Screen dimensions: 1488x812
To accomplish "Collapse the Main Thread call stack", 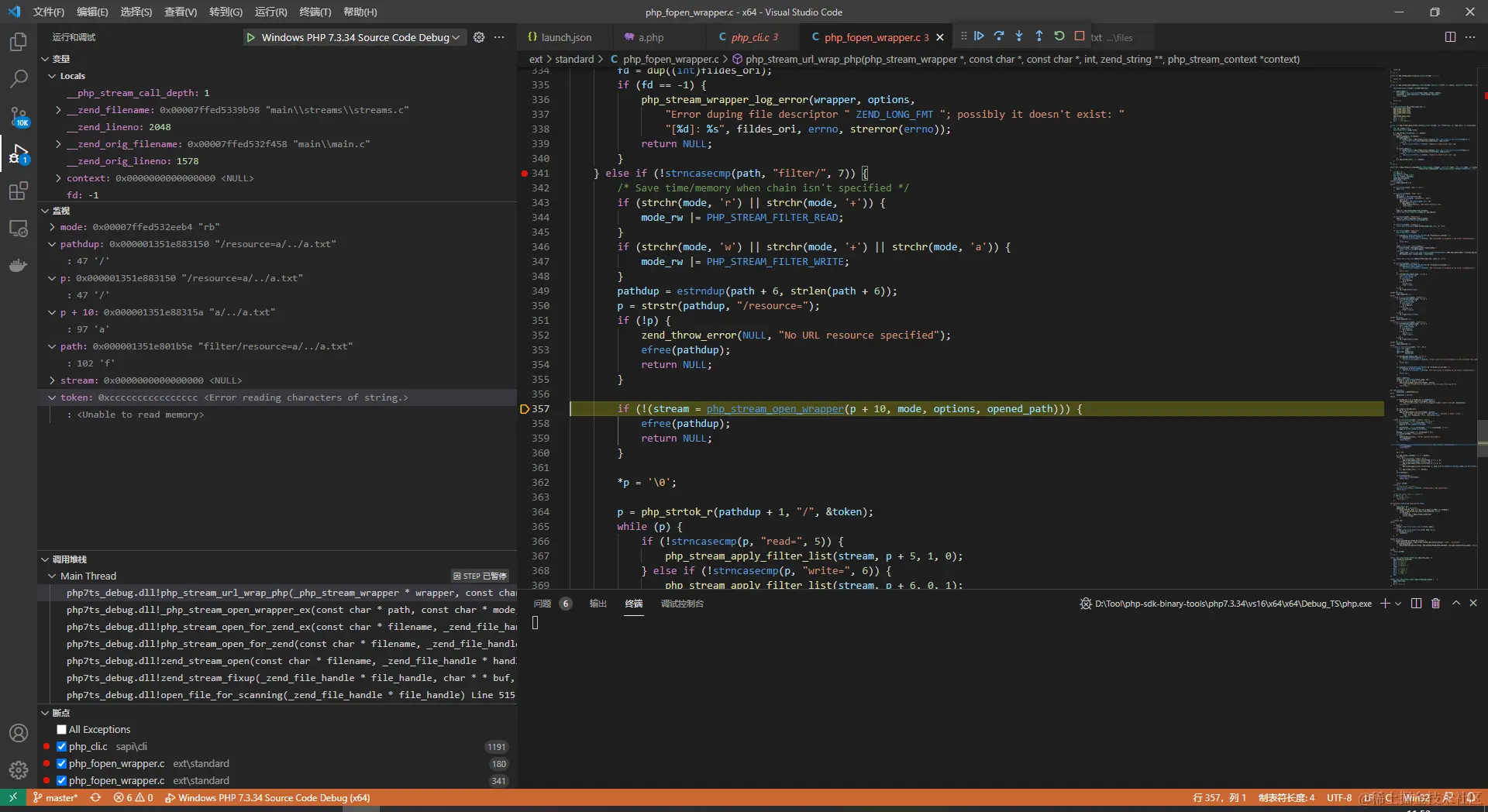I will pos(52,576).
